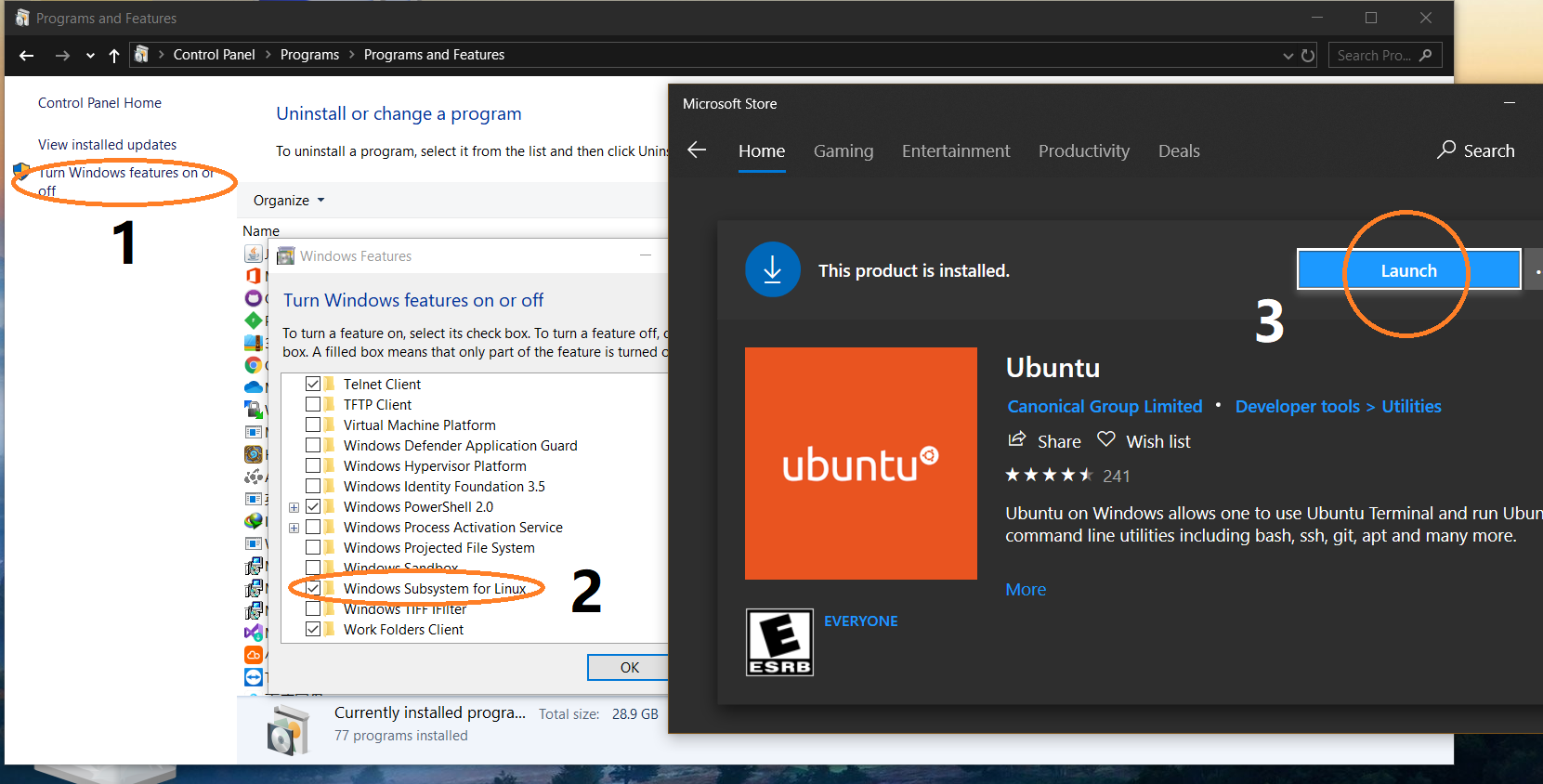Expand the Programs breadcrumb chevron
This screenshot has width=1543, height=784.
(352, 55)
